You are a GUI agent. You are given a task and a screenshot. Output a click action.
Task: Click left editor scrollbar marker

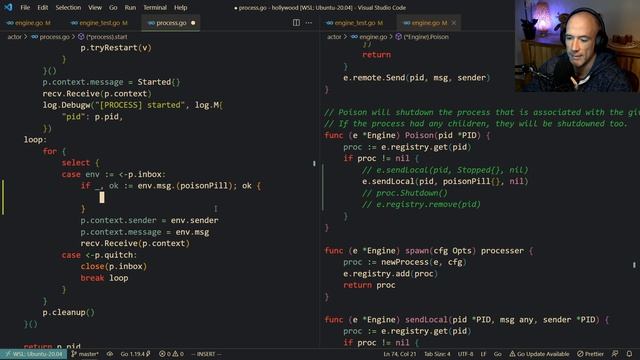pyautogui.click(x=314, y=163)
